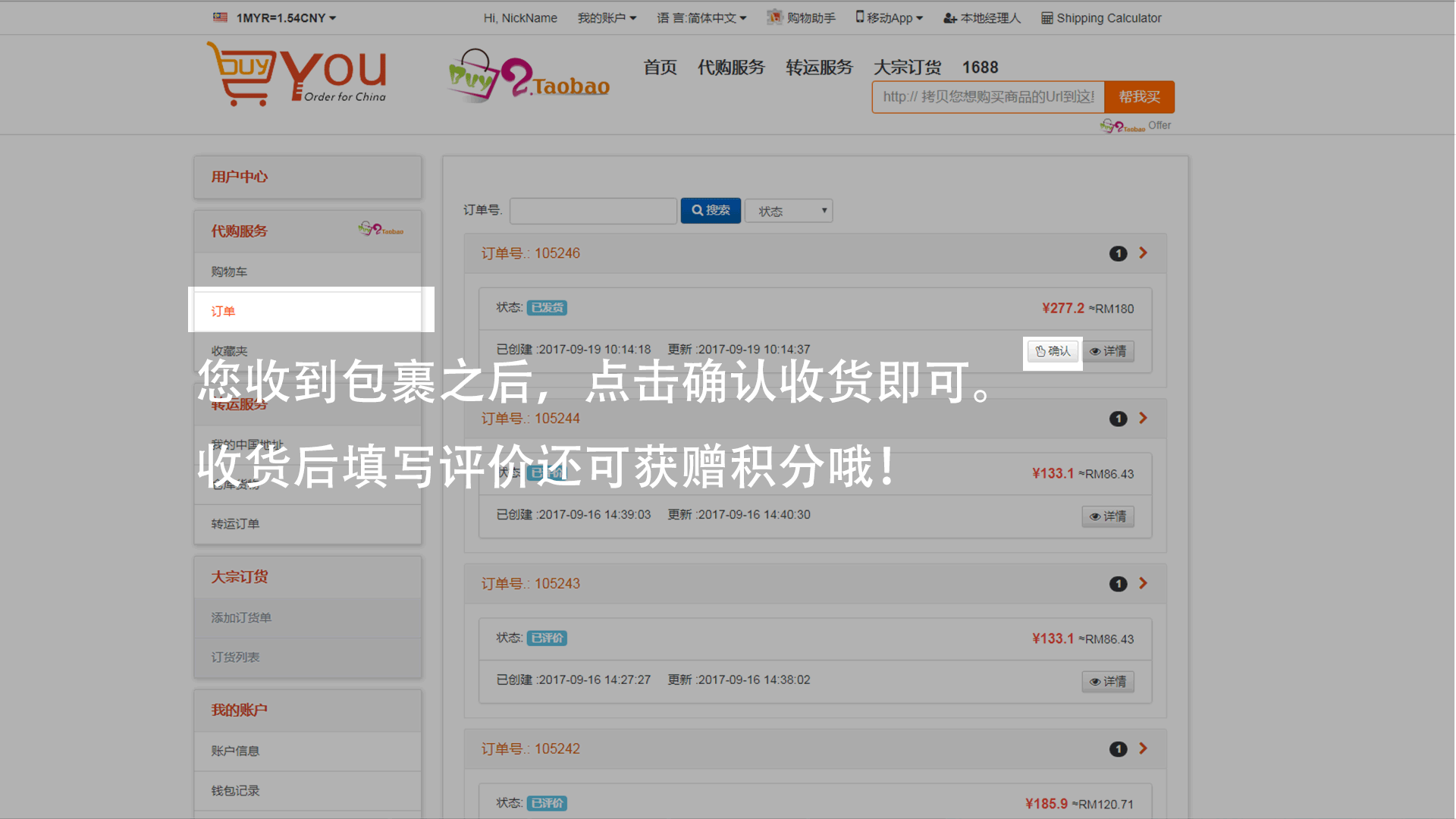The height and width of the screenshot is (819, 1456).
Task: Click the 帮我买 button
Action: (x=1139, y=97)
